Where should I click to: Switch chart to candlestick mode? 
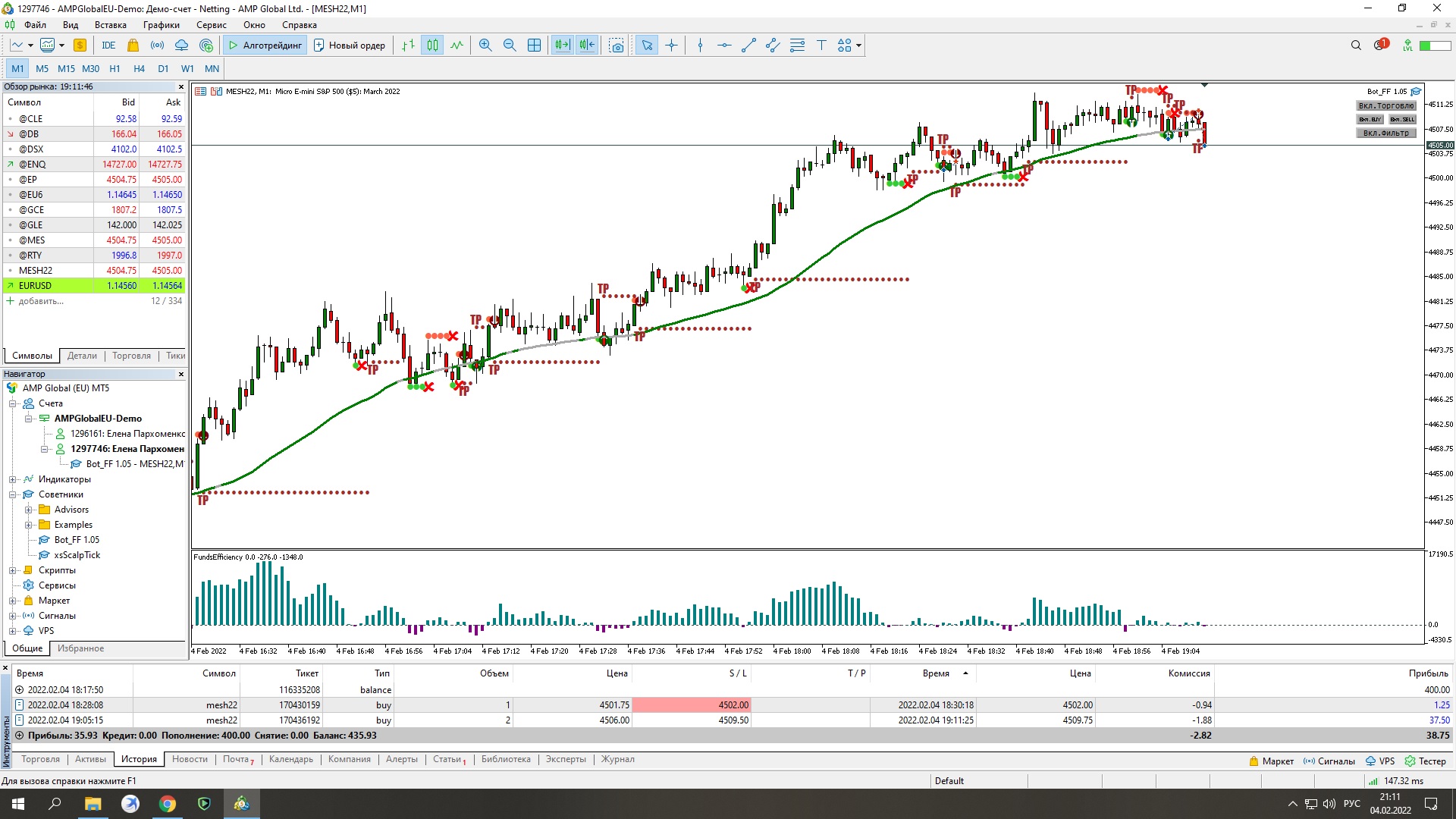point(432,45)
